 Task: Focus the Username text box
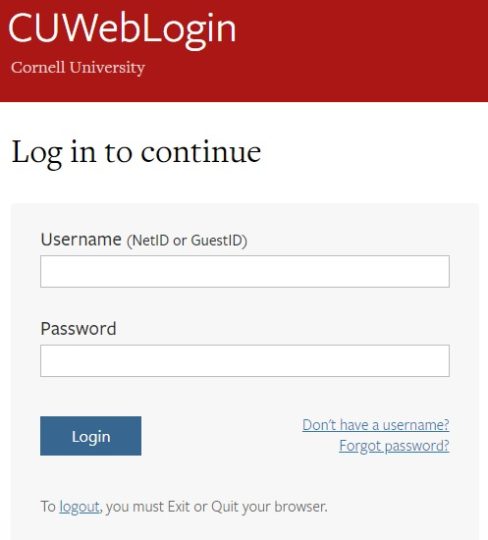tap(245, 271)
